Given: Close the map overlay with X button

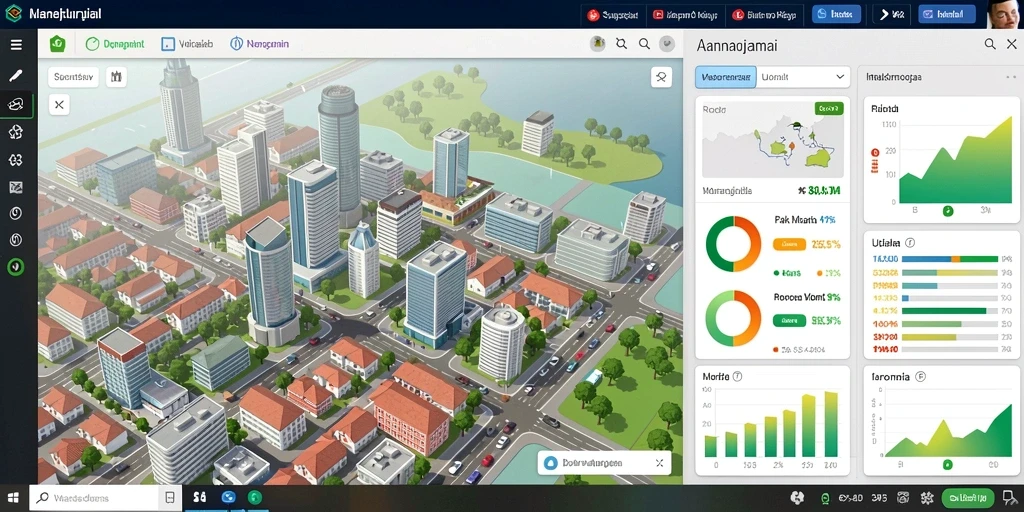Looking at the screenshot, I should [x=59, y=104].
